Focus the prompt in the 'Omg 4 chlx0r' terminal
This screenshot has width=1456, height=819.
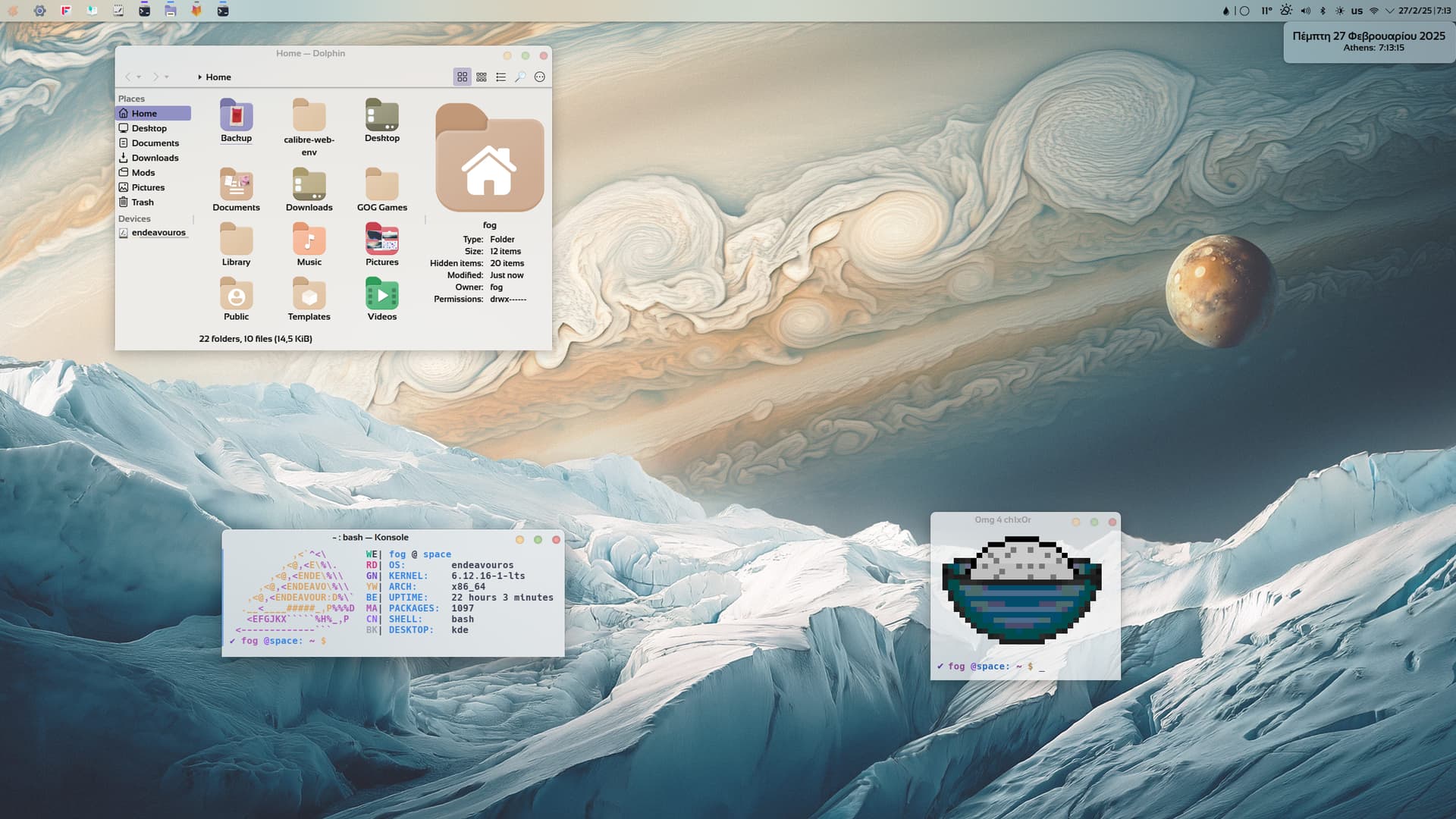pyautogui.click(x=990, y=667)
